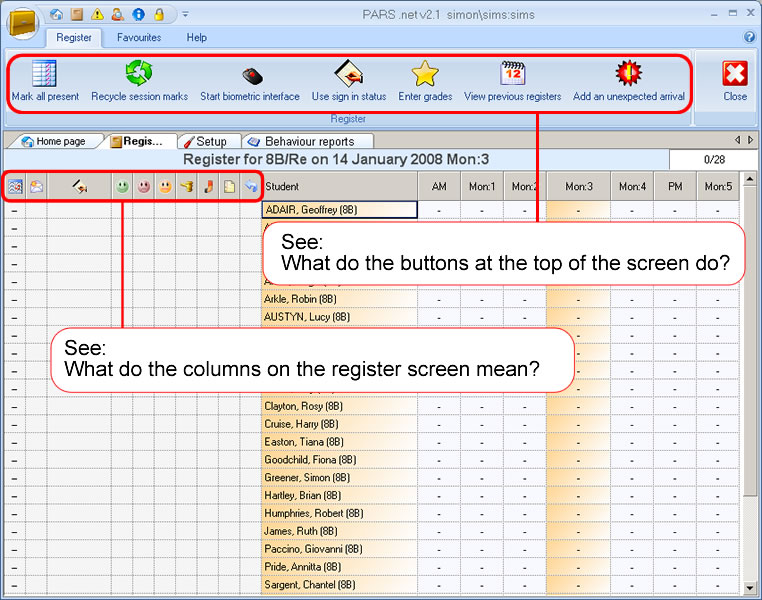Click the yellow warning triangle icon
762x600 pixels.
pos(97,15)
